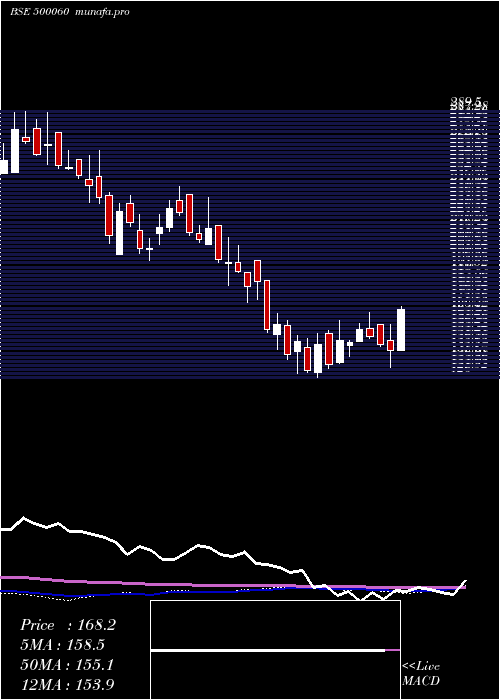
Task: Click the '<<Live MACD' label
Action: click(x=421, y=673)
